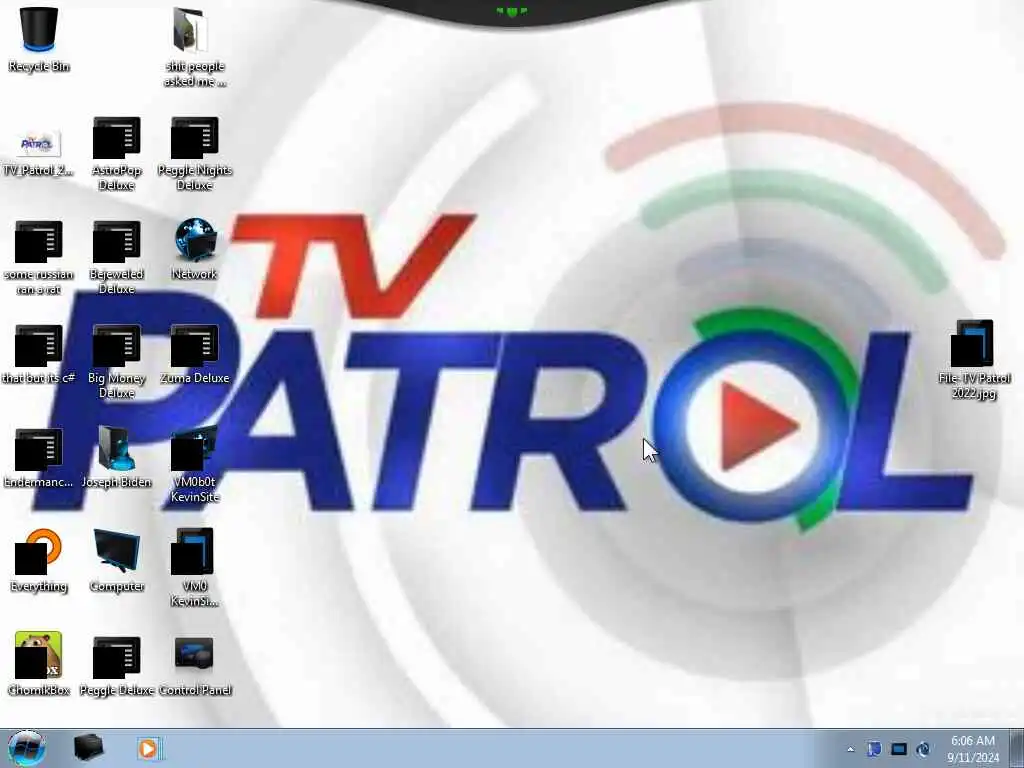Image resolution: width=1024 pixels, height=768 pixels.
Task: Select the File- TV Patrol 2022.jpg icon
Action: pyautogui.click(x=973, y=359)
